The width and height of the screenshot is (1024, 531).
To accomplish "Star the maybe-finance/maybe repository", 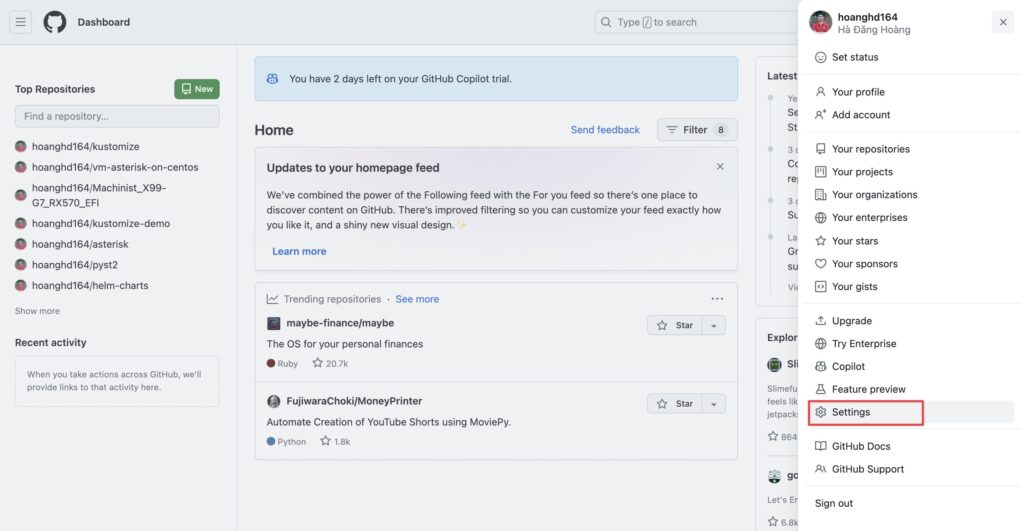I will tap(675, 325).
